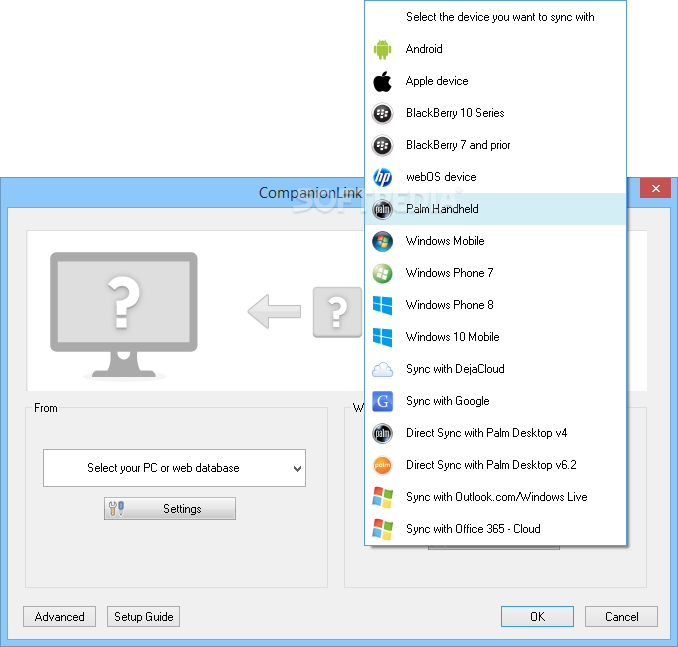Select Windows Phone 8 option
678x647 pixels.
pyautogui.click(x=496, y=305)
